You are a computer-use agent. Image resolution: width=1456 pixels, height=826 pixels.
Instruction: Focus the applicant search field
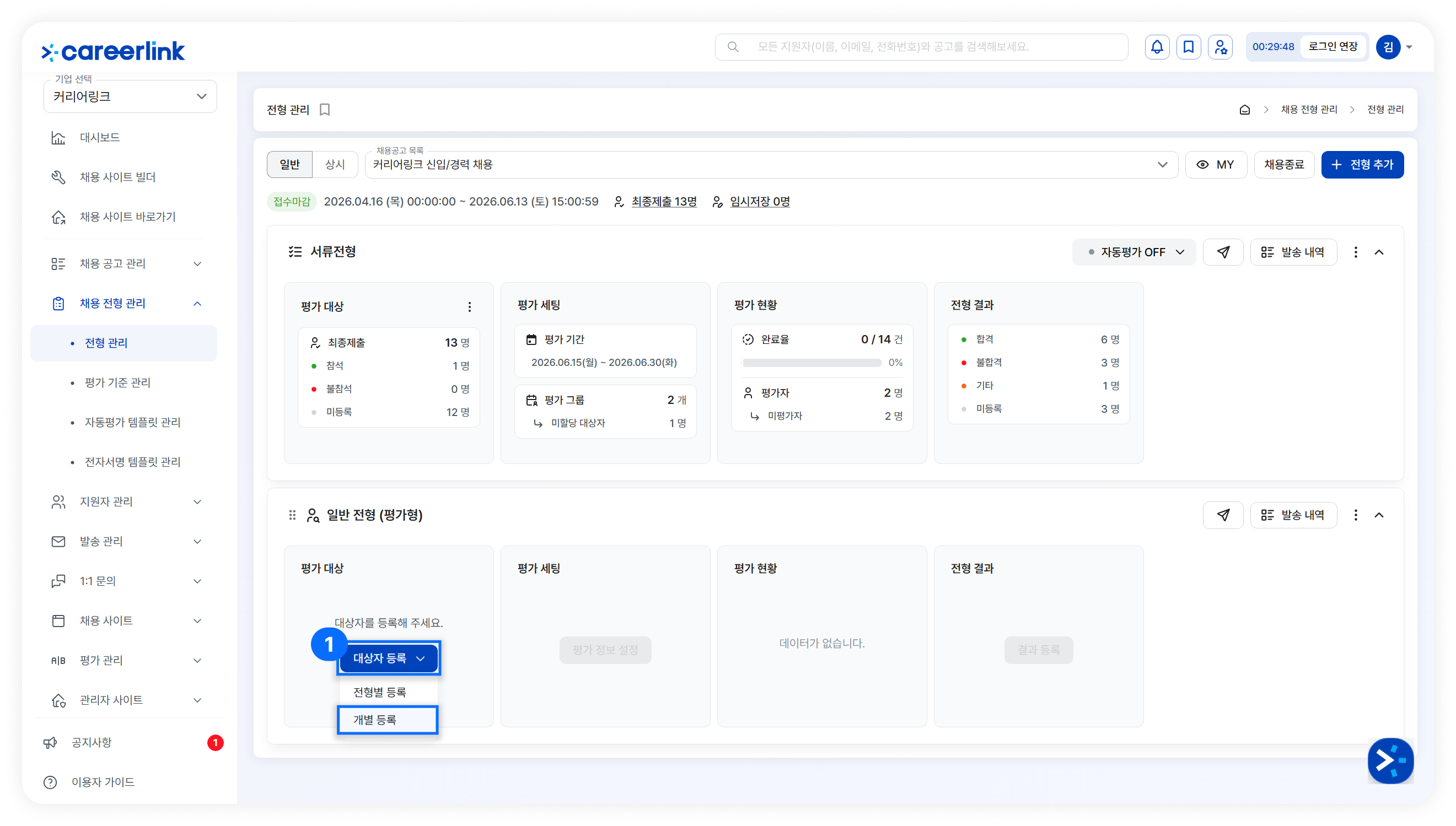pos(921,47)
